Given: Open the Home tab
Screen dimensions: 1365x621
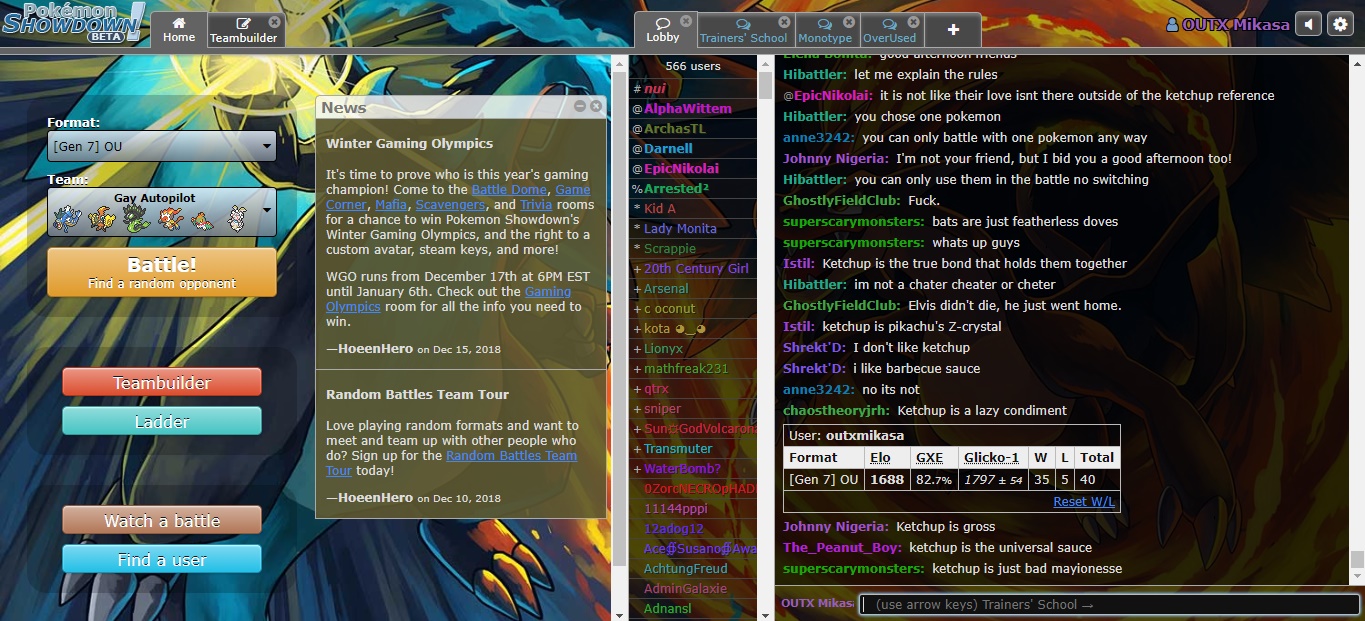Looking at the screenshot, I should click(x=179, y=30).
